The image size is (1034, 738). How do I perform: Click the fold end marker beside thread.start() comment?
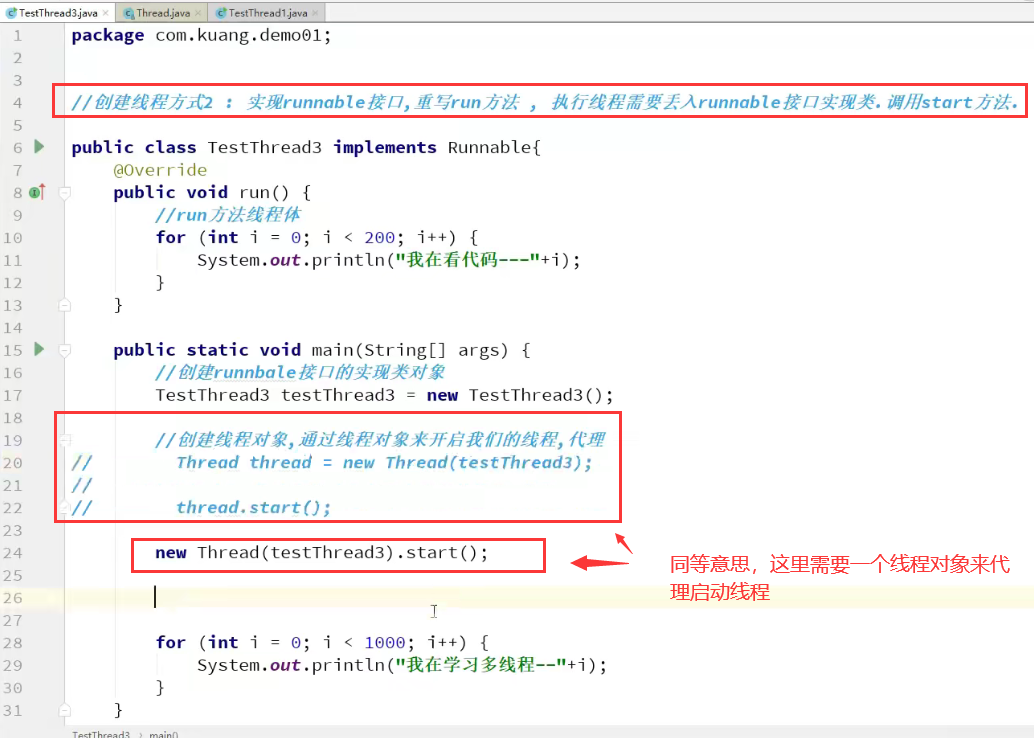pyautogui.click(x=65, y=508)
